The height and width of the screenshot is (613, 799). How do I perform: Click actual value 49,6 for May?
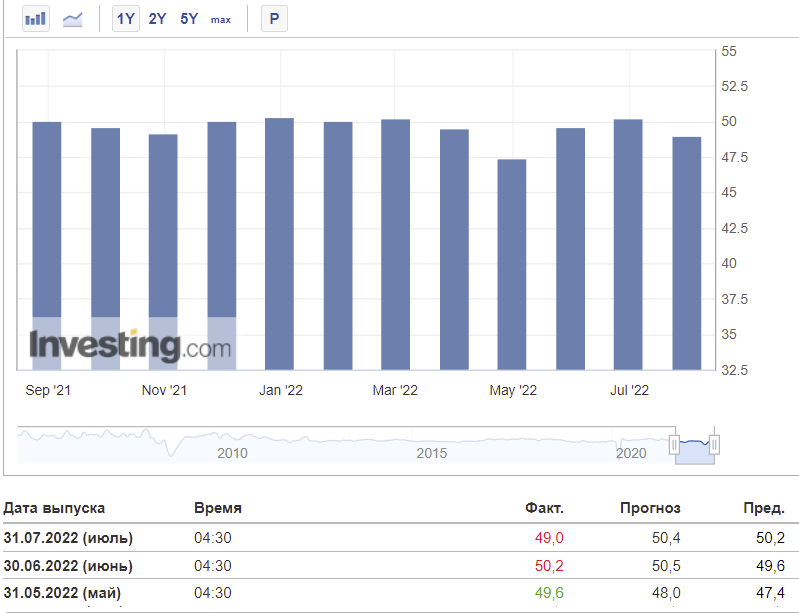click(549, 593)
